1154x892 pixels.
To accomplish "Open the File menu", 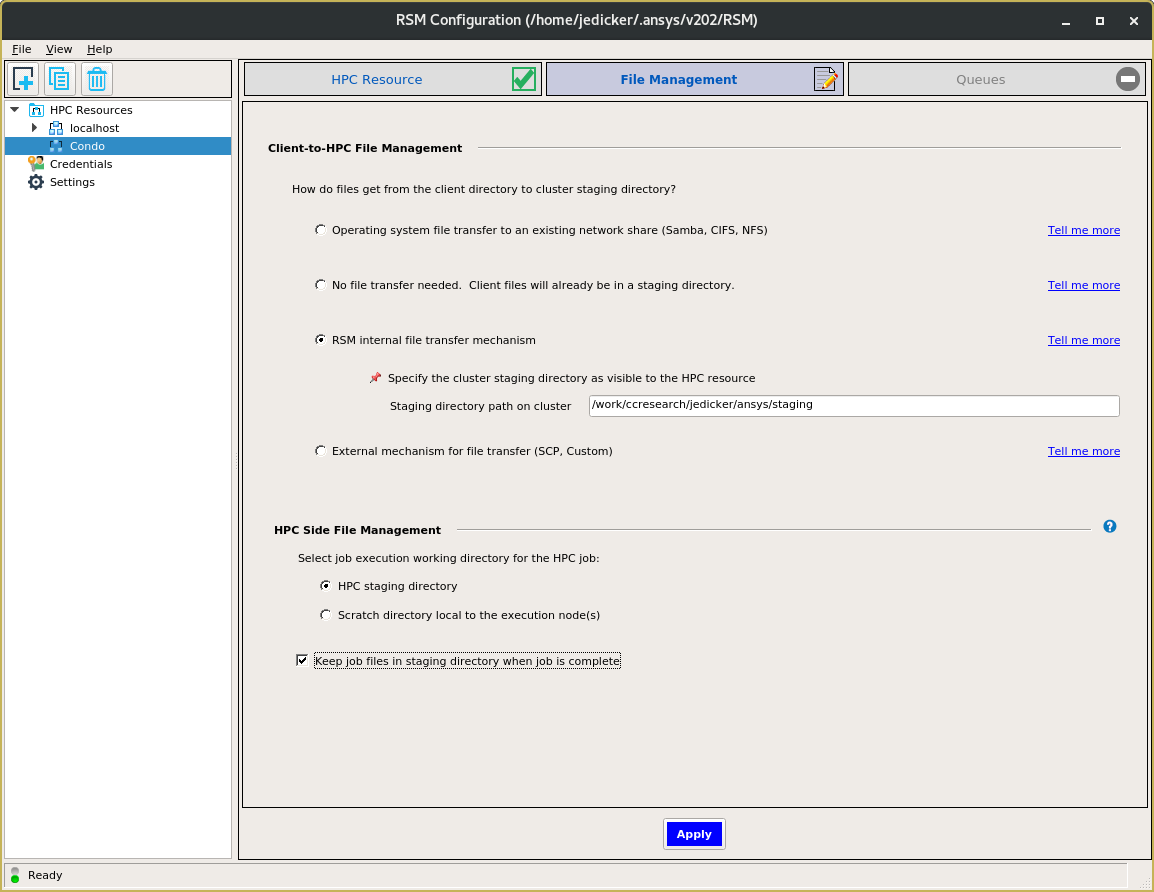I will coord(21,49).
